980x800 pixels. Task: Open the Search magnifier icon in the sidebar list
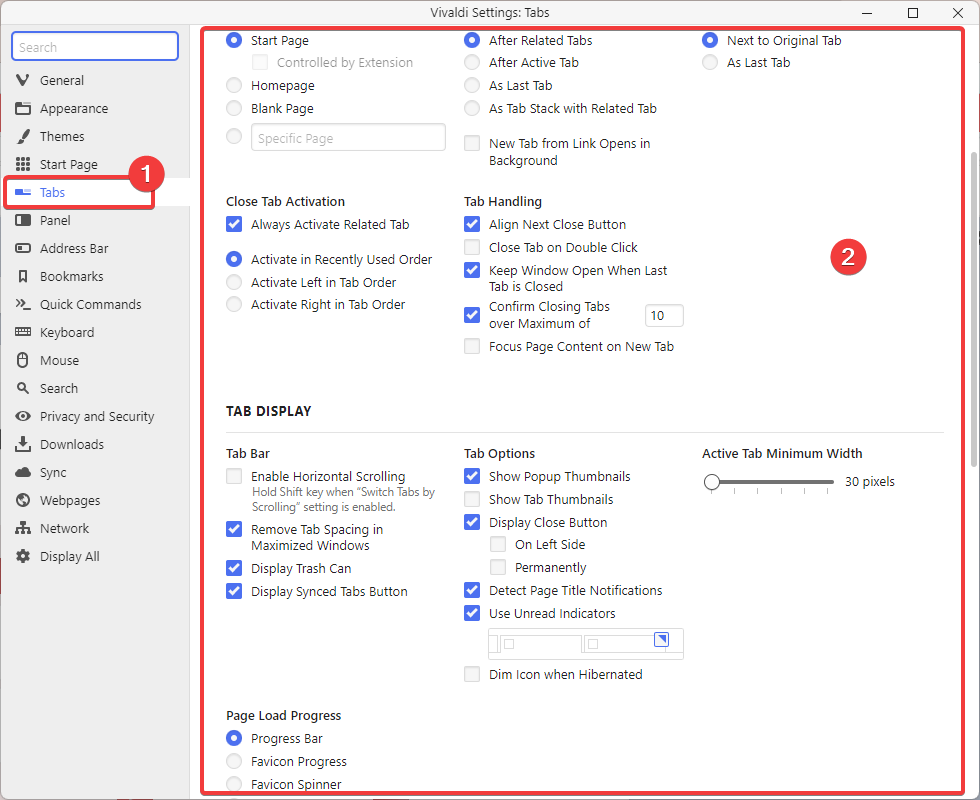22,388
